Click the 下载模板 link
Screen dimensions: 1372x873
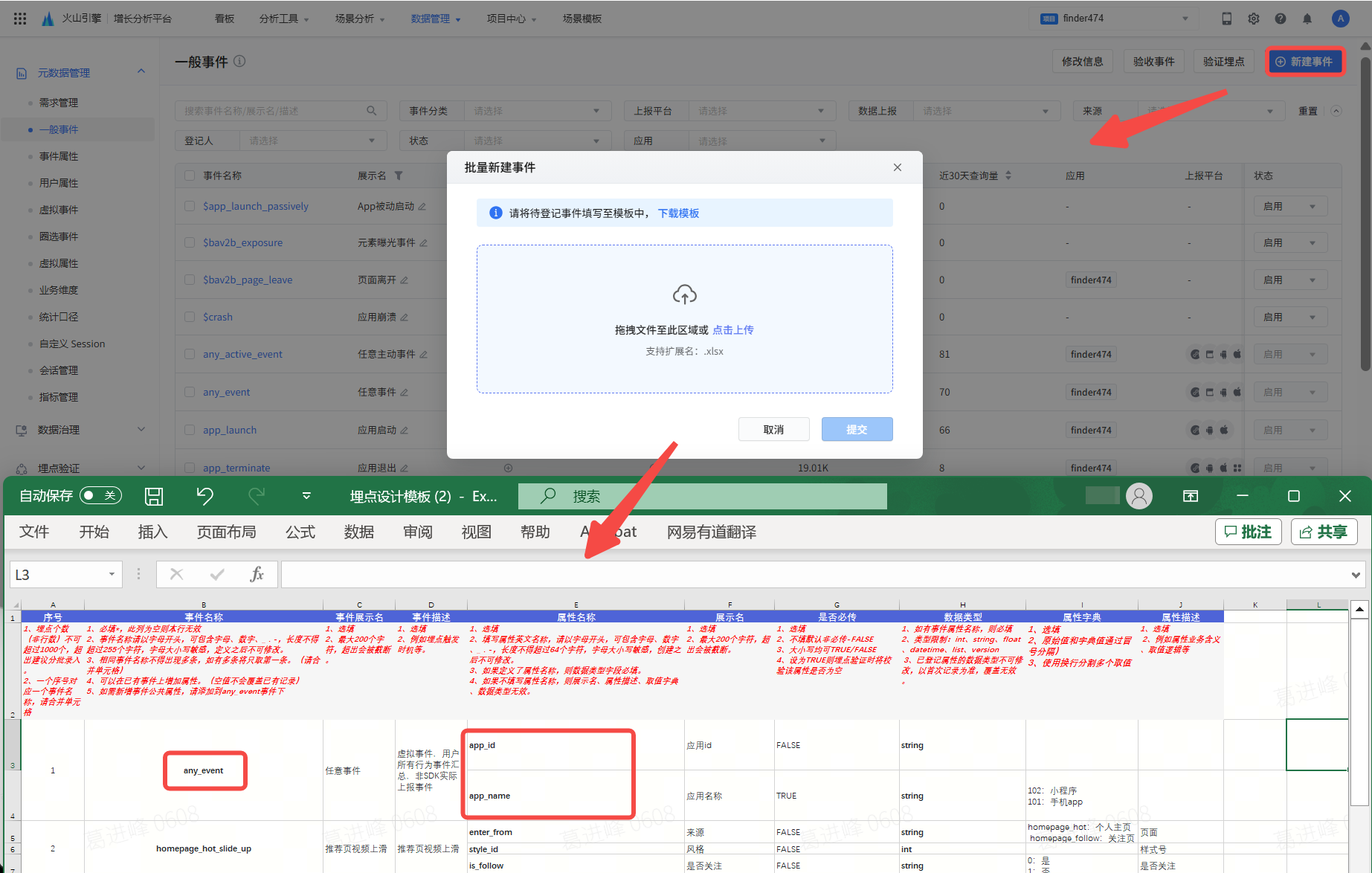[x=678, y=213]
